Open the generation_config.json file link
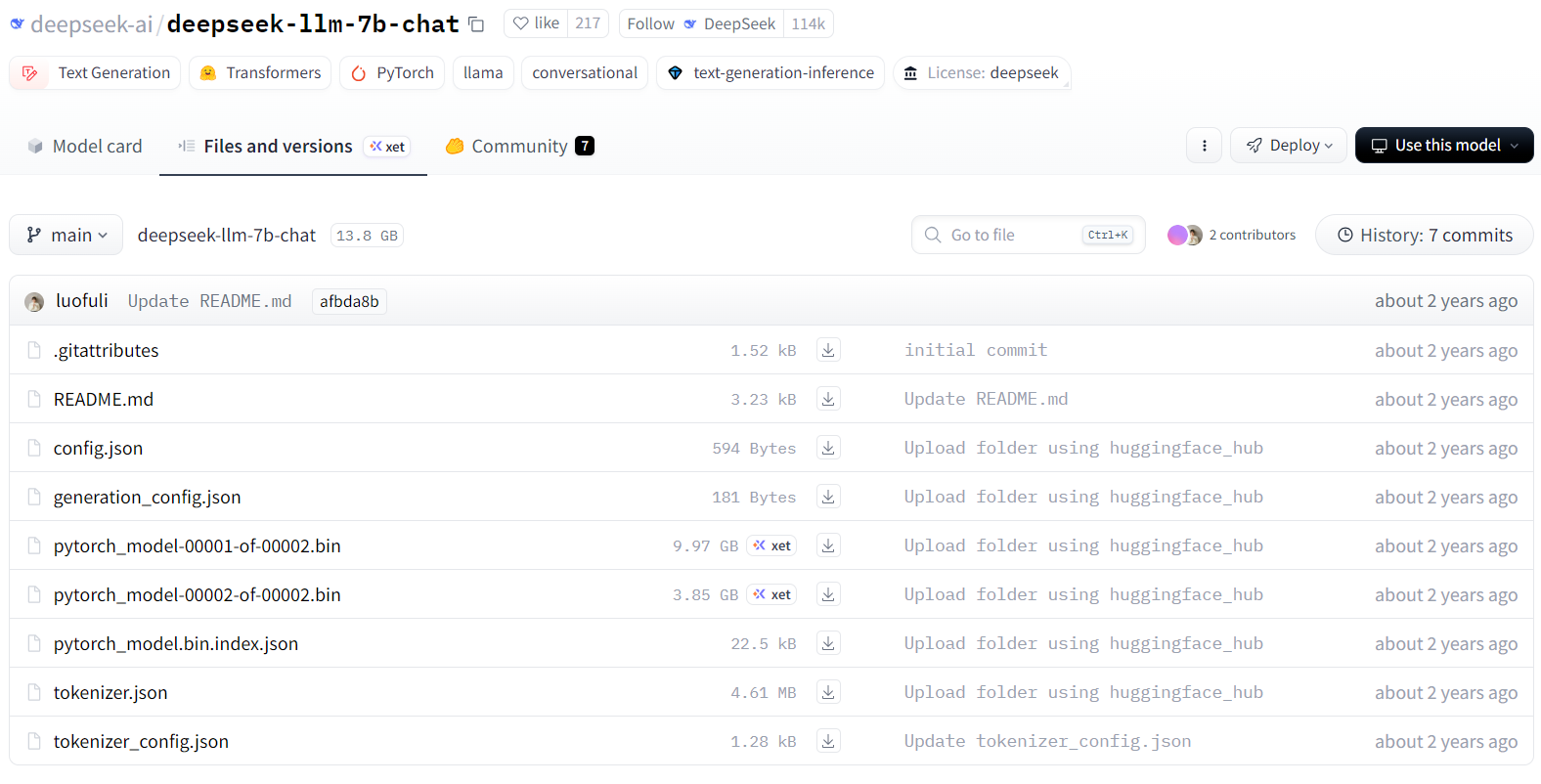 tap(147, 497)
